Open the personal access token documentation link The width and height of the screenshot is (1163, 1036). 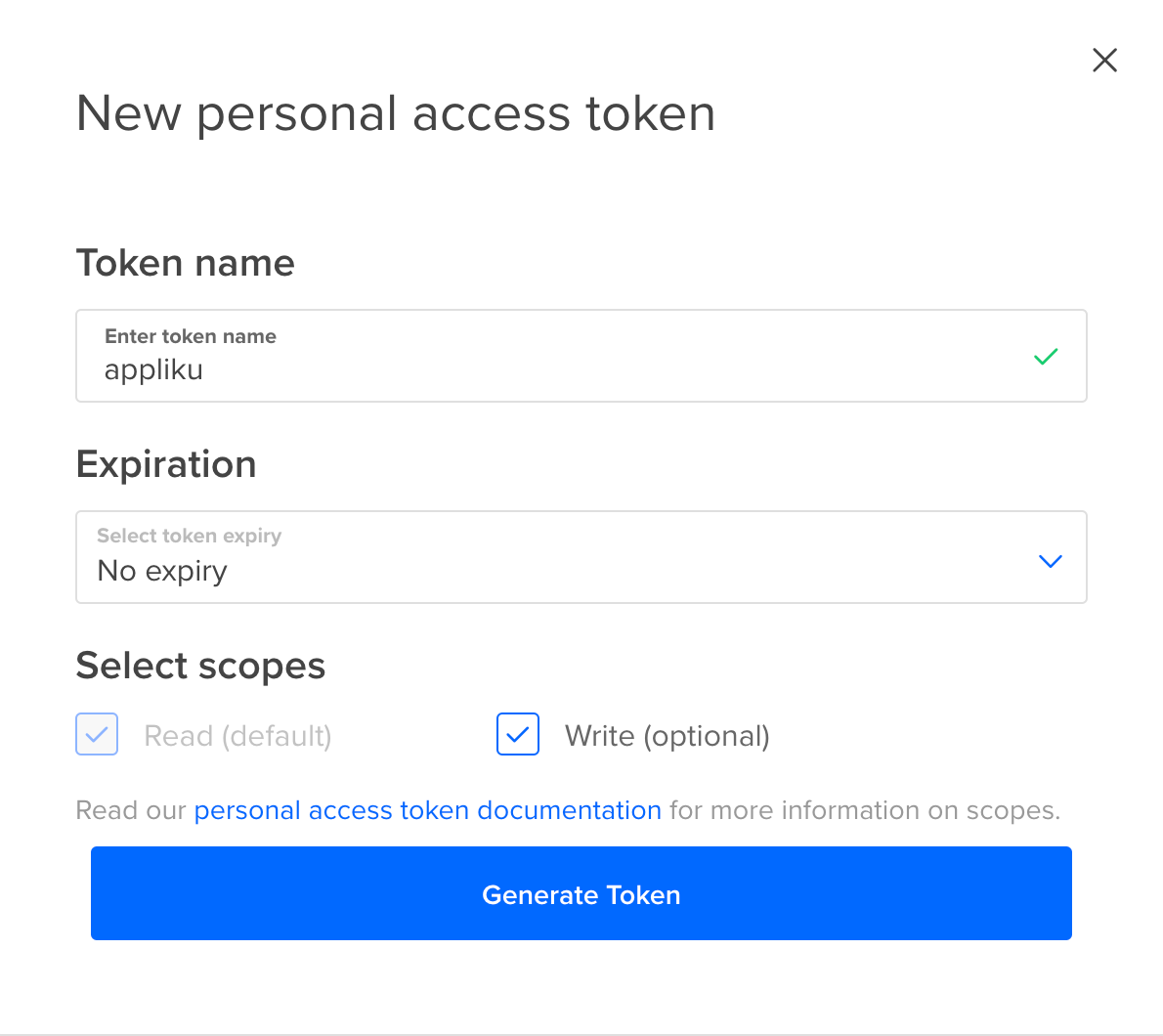(427, 810)
